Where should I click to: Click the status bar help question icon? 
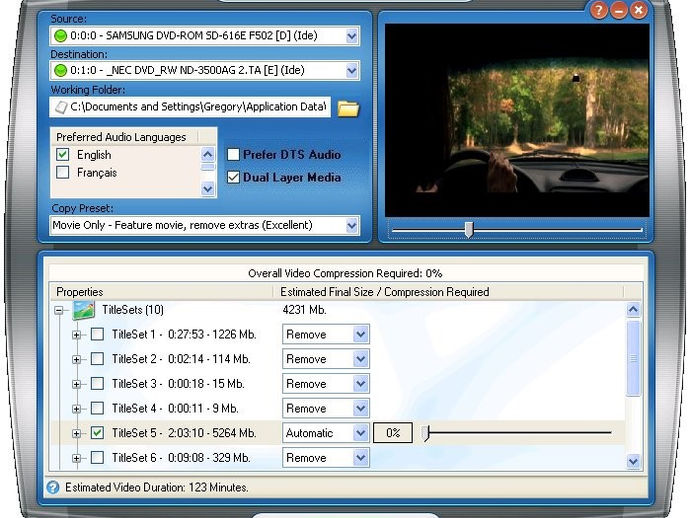(x=53, y=487)
